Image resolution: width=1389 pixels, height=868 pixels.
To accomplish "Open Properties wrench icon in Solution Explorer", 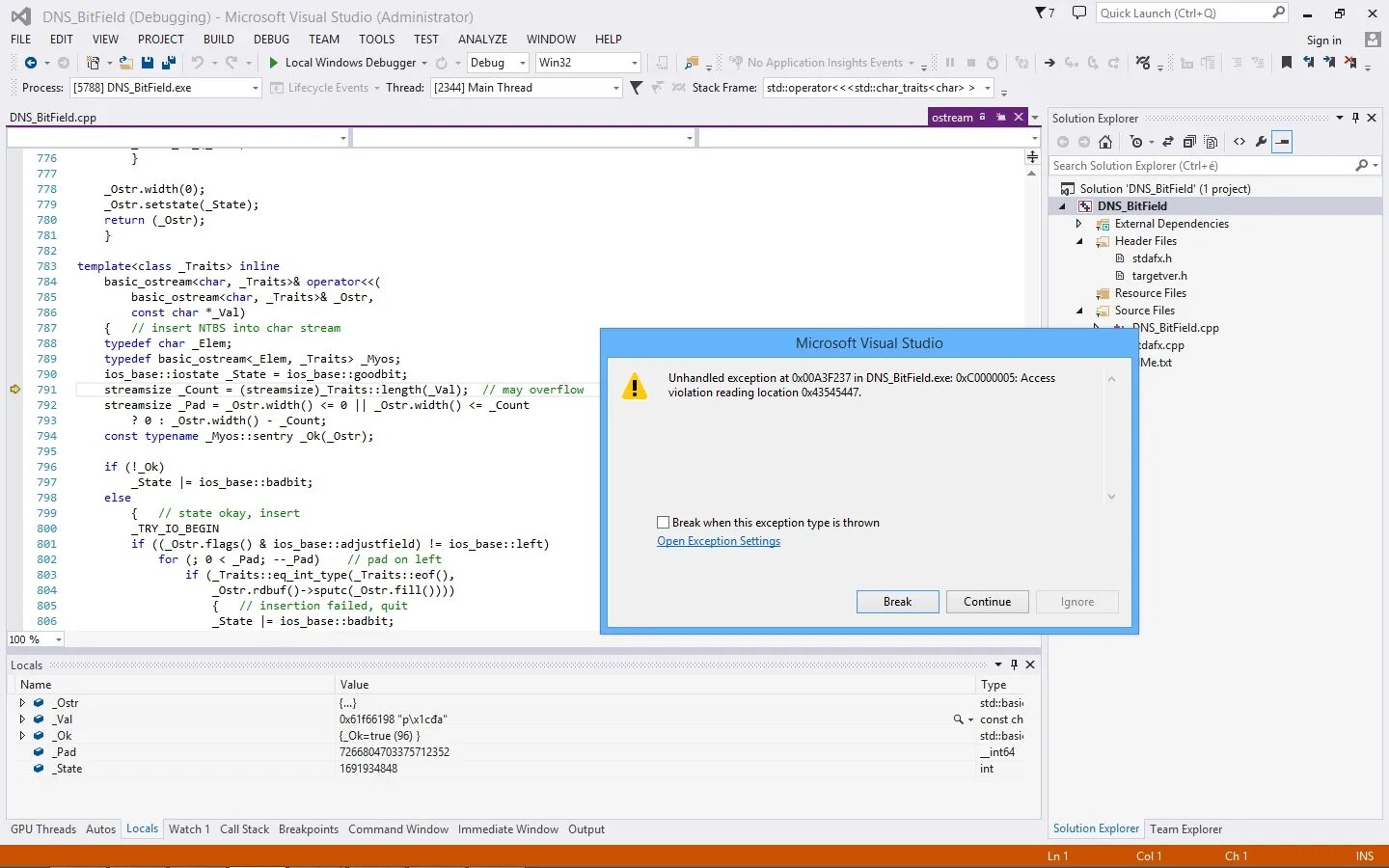I will (1261, 142).
